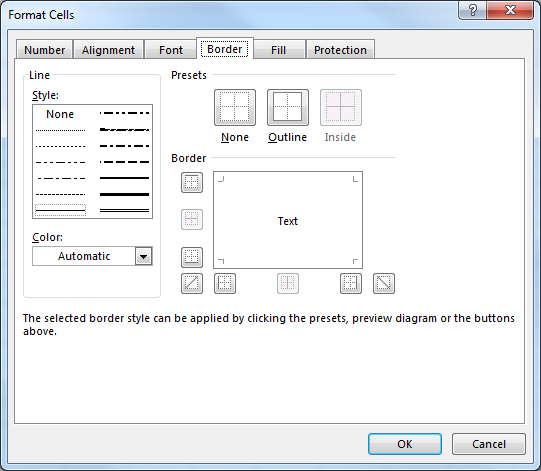The width and height of the screenshot is (541, 471).
Task: Open the Font tab
Action: pyautogui.click(x=170, y=50)
